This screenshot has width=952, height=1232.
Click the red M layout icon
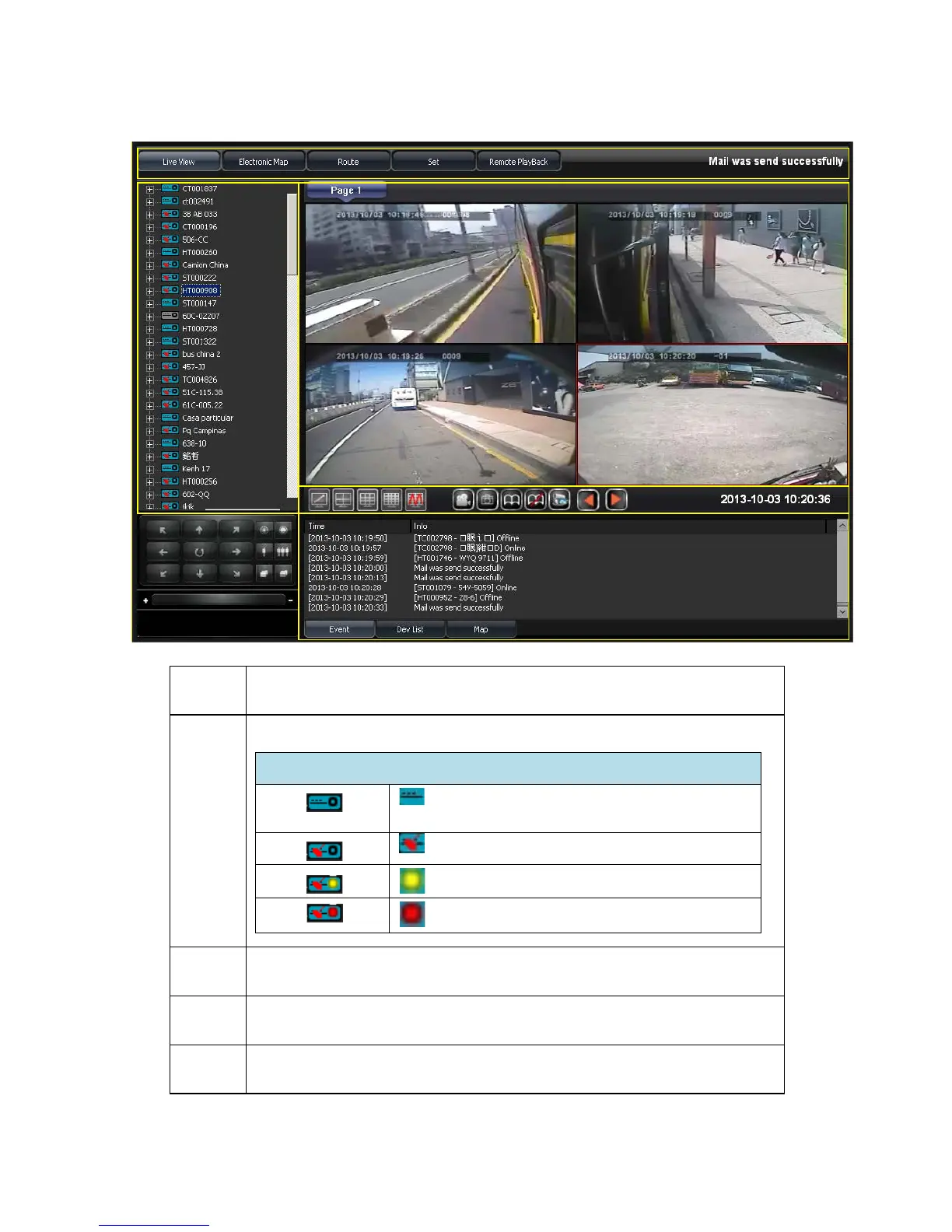416,500
